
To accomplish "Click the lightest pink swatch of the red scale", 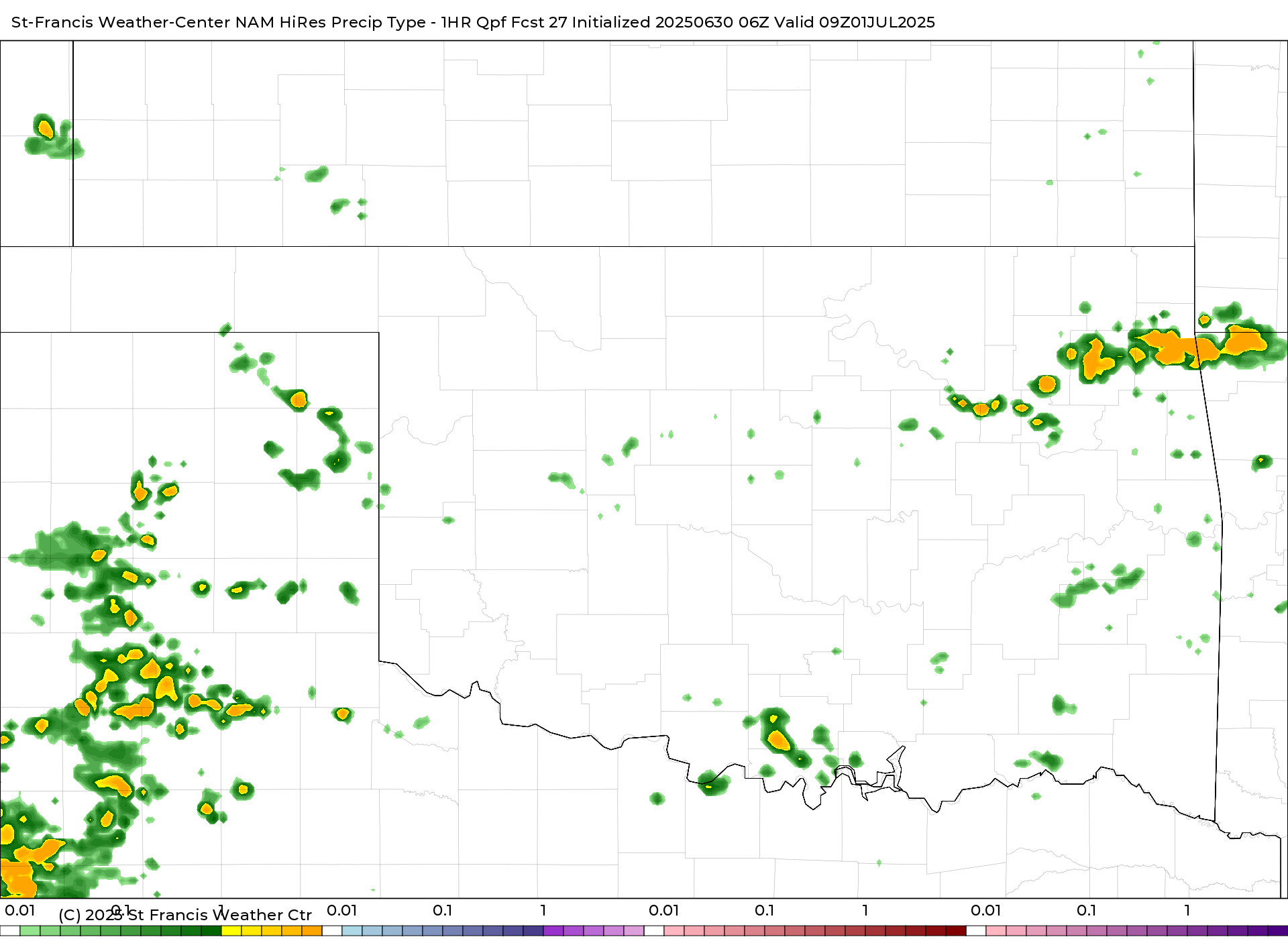I will coord(674,931).
